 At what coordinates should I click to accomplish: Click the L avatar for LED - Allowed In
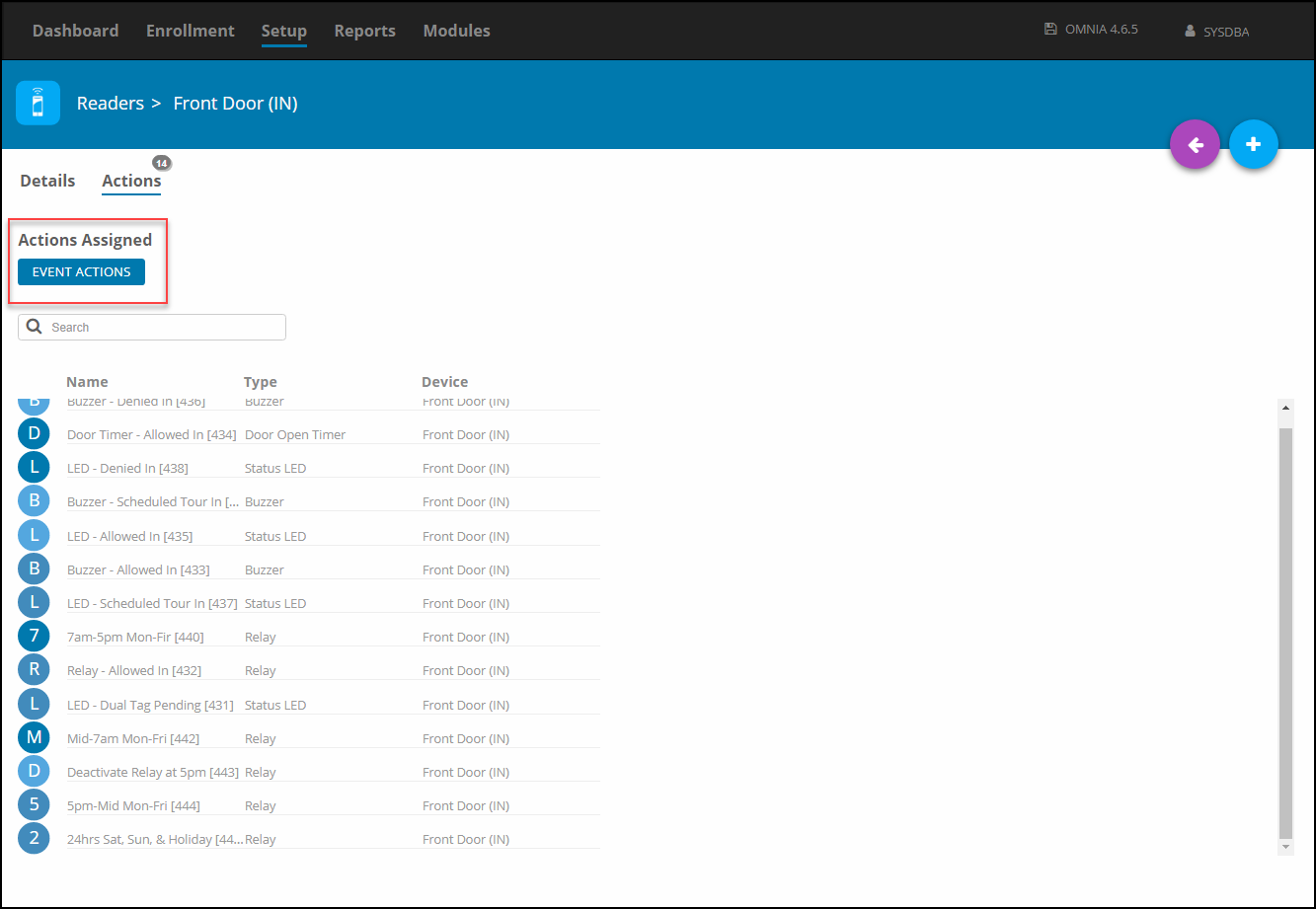[34, 536]
